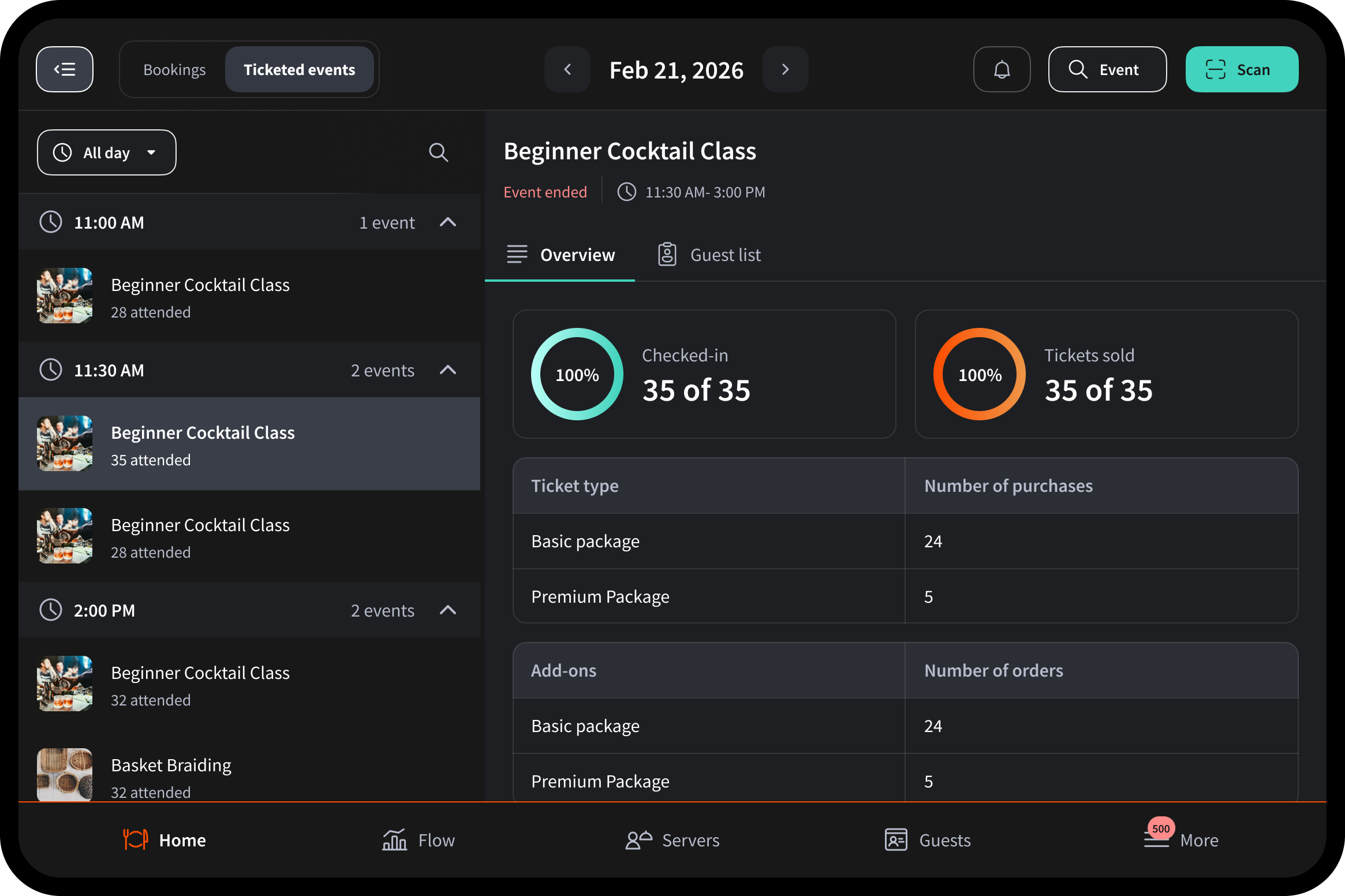The image size is (1345, 896).
Task: Collapse the 11:30 AM events group
Action: (448, 370)
